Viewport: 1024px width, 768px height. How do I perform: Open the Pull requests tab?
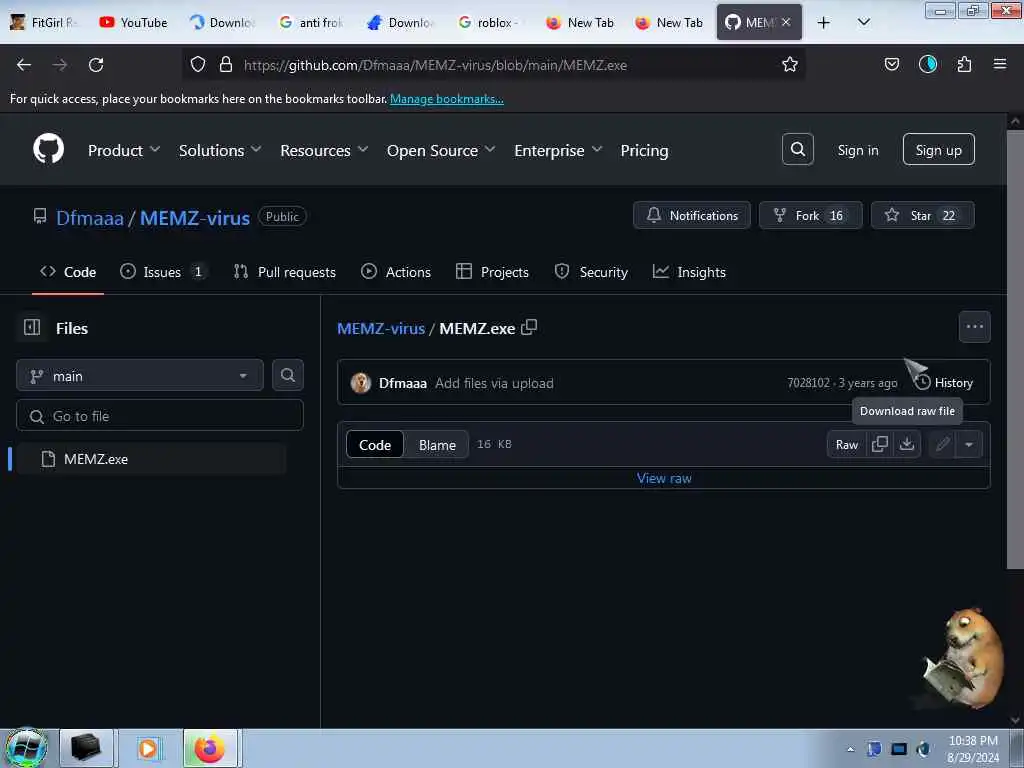point(285,272)
